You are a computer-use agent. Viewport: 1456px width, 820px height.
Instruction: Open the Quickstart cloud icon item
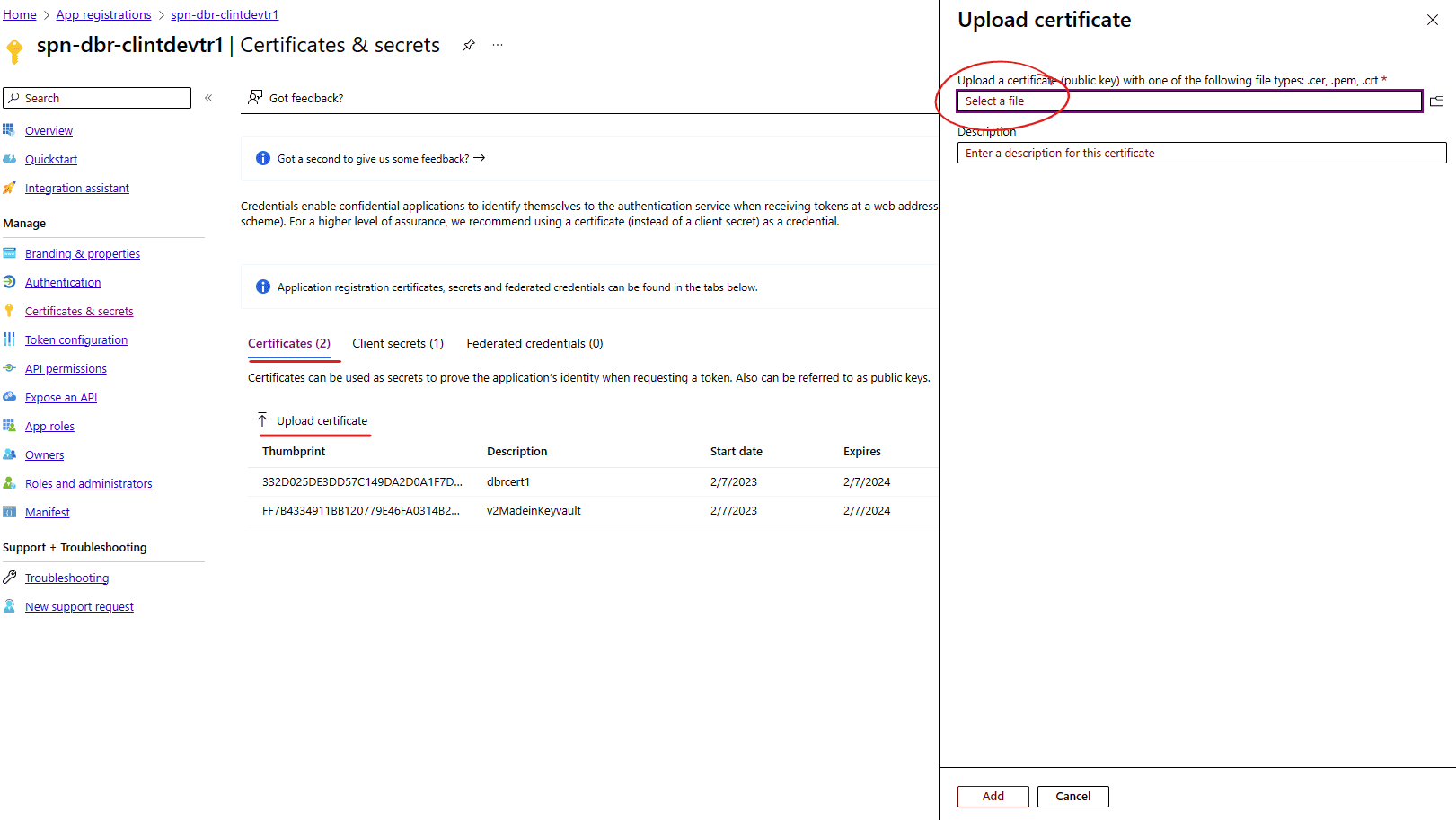pos(9,159)
